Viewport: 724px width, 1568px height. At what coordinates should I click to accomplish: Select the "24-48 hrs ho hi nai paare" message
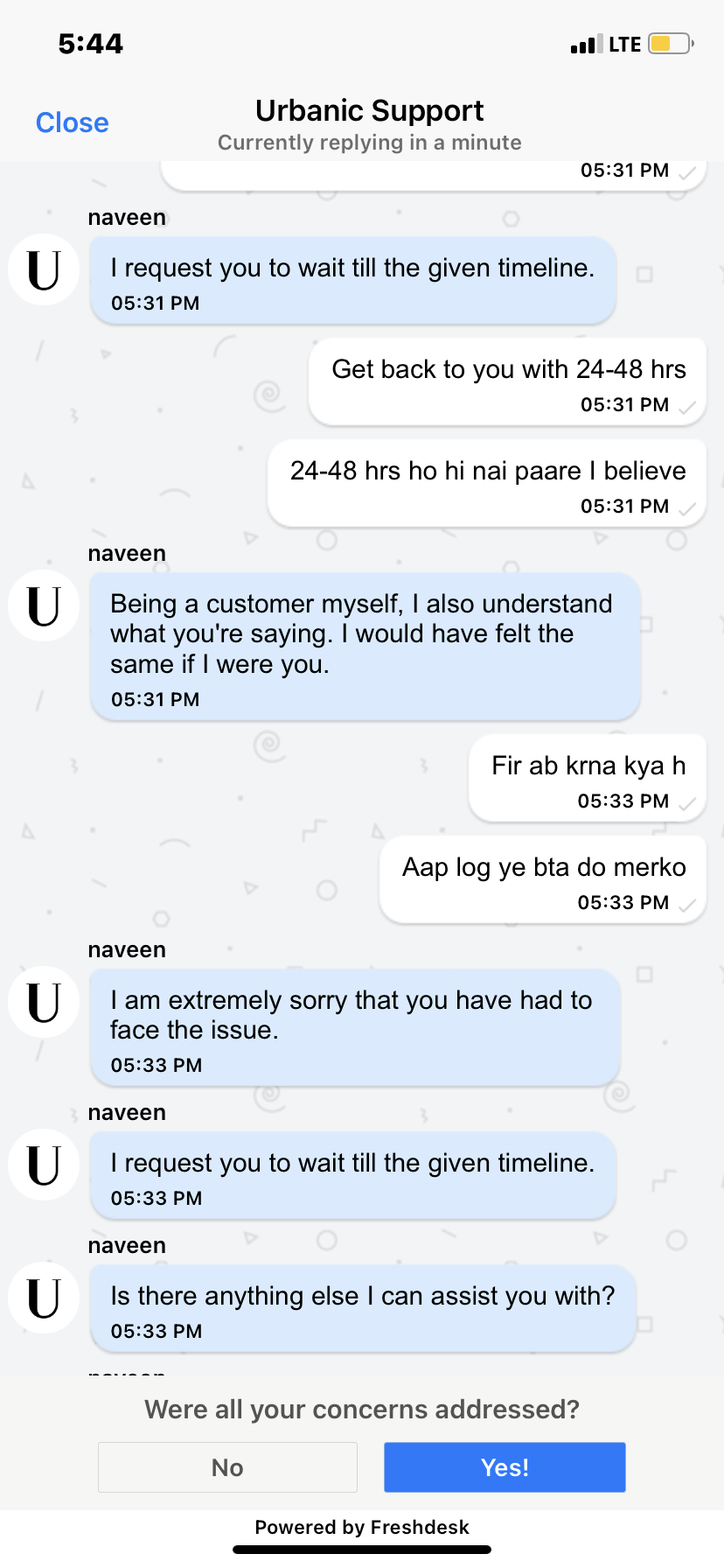(x=486, y=483)
